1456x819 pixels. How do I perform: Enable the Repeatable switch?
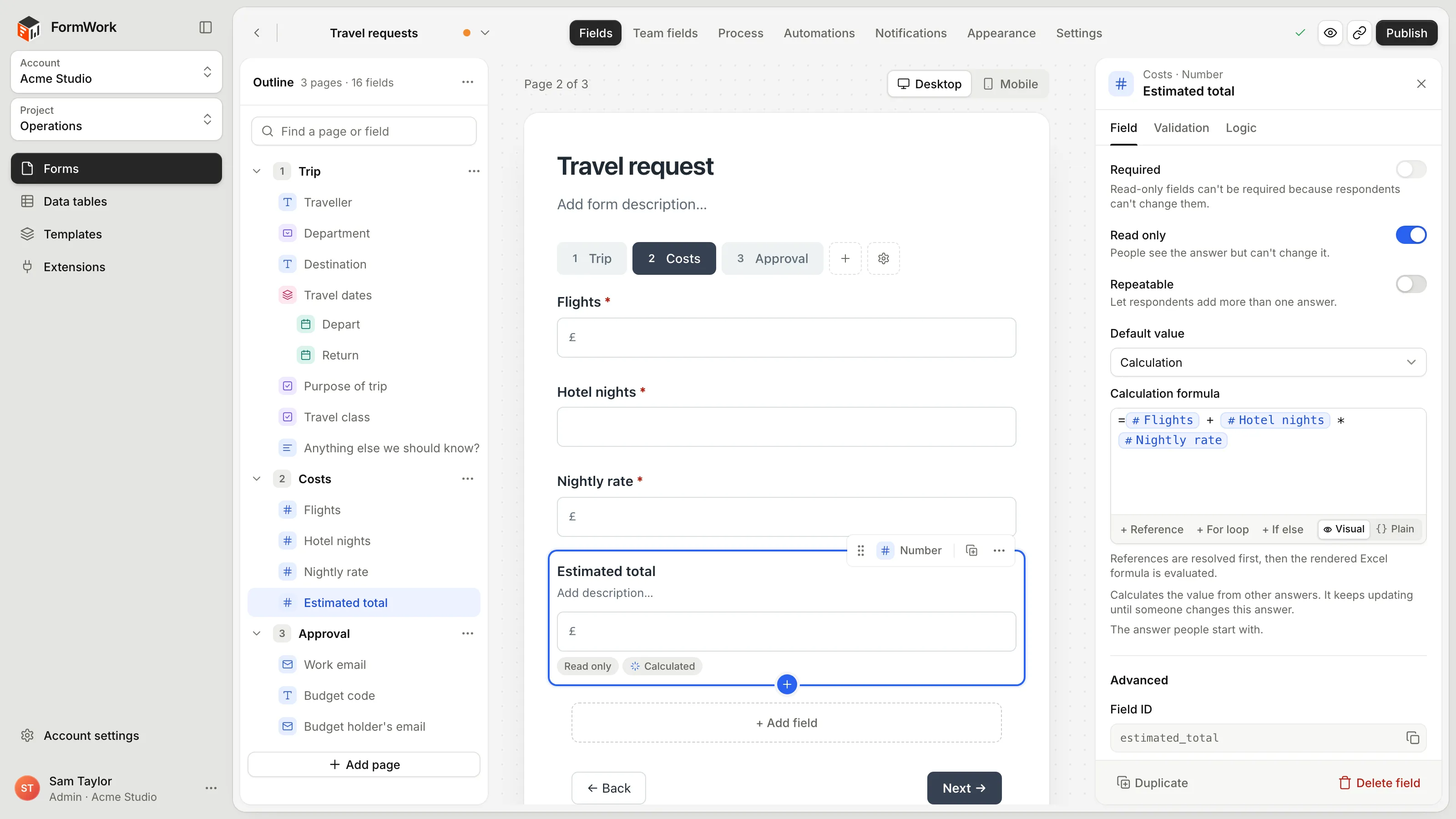tap(1411, 284)
